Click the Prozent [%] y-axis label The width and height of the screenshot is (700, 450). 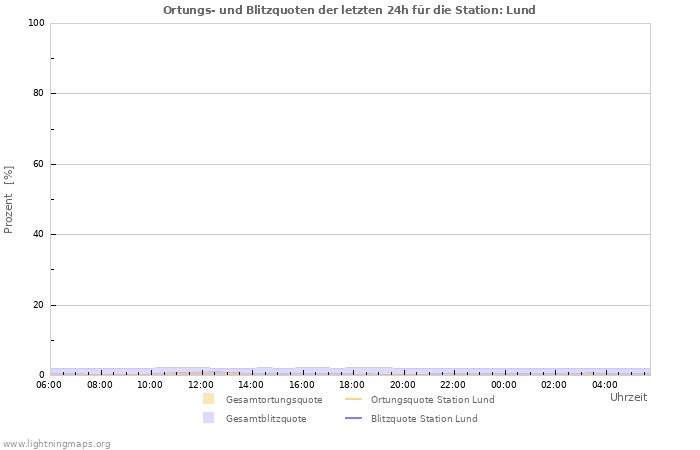coord(9,199)
